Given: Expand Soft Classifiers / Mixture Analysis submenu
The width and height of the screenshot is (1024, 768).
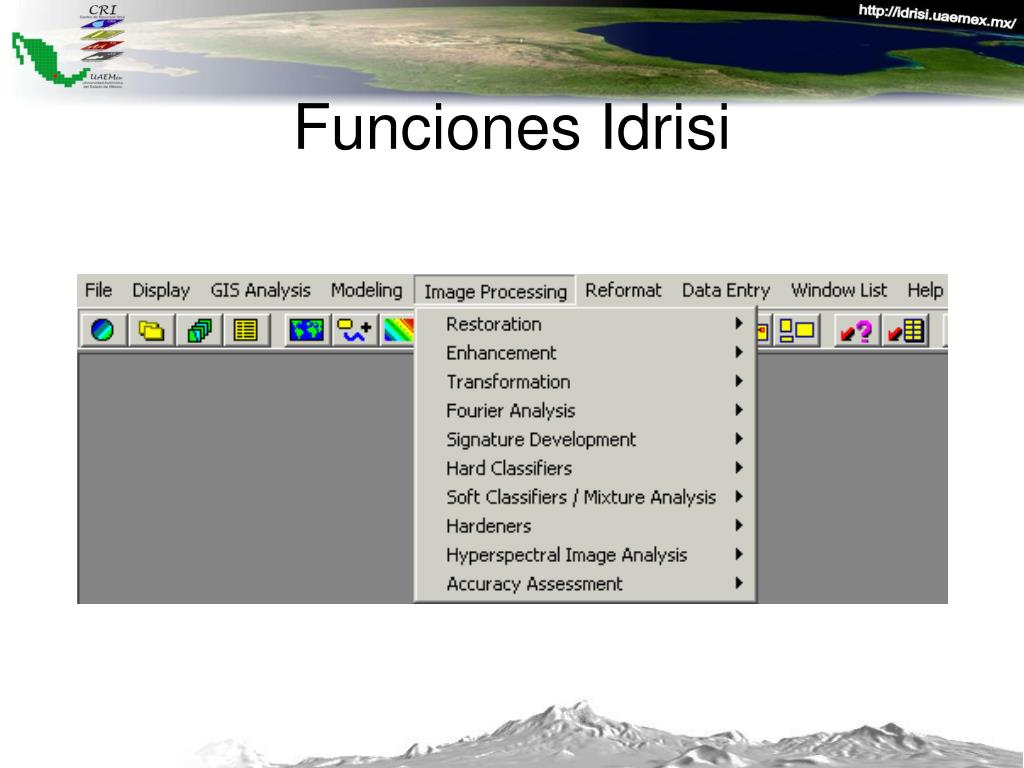Looking at the screenshot, I should (586, 497).
